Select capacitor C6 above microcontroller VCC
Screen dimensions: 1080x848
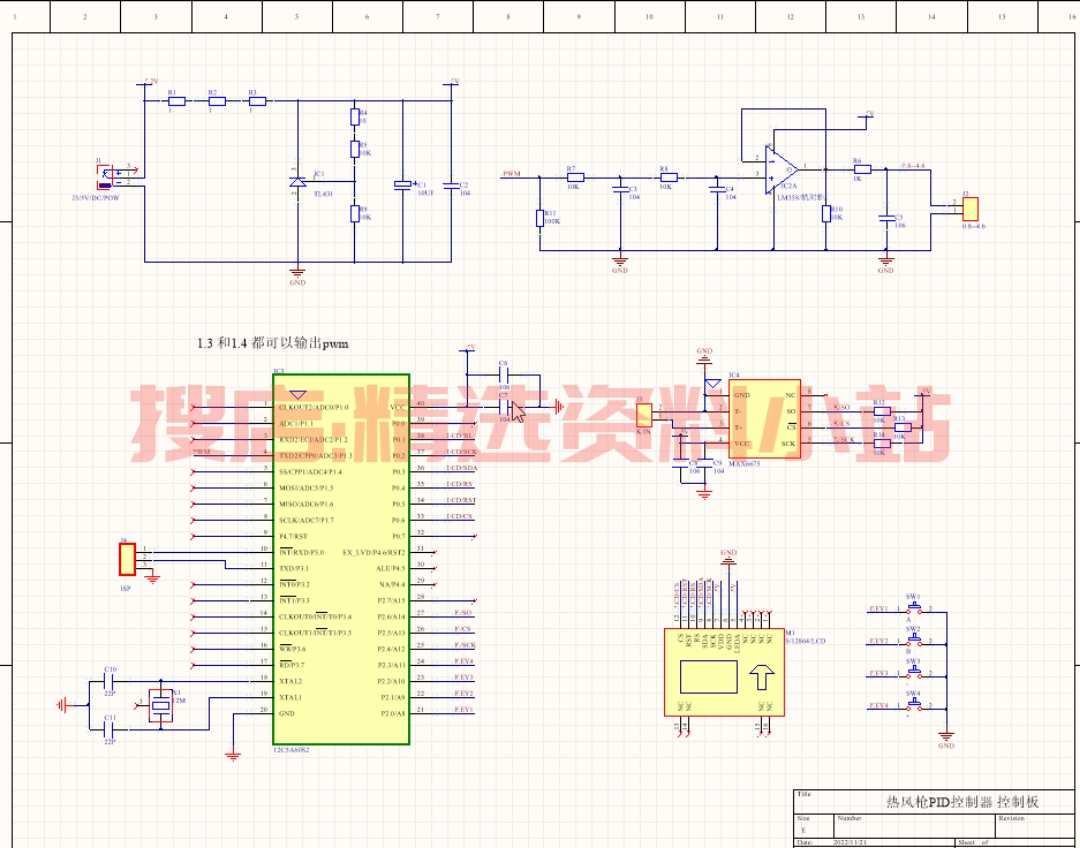point(503,375)
